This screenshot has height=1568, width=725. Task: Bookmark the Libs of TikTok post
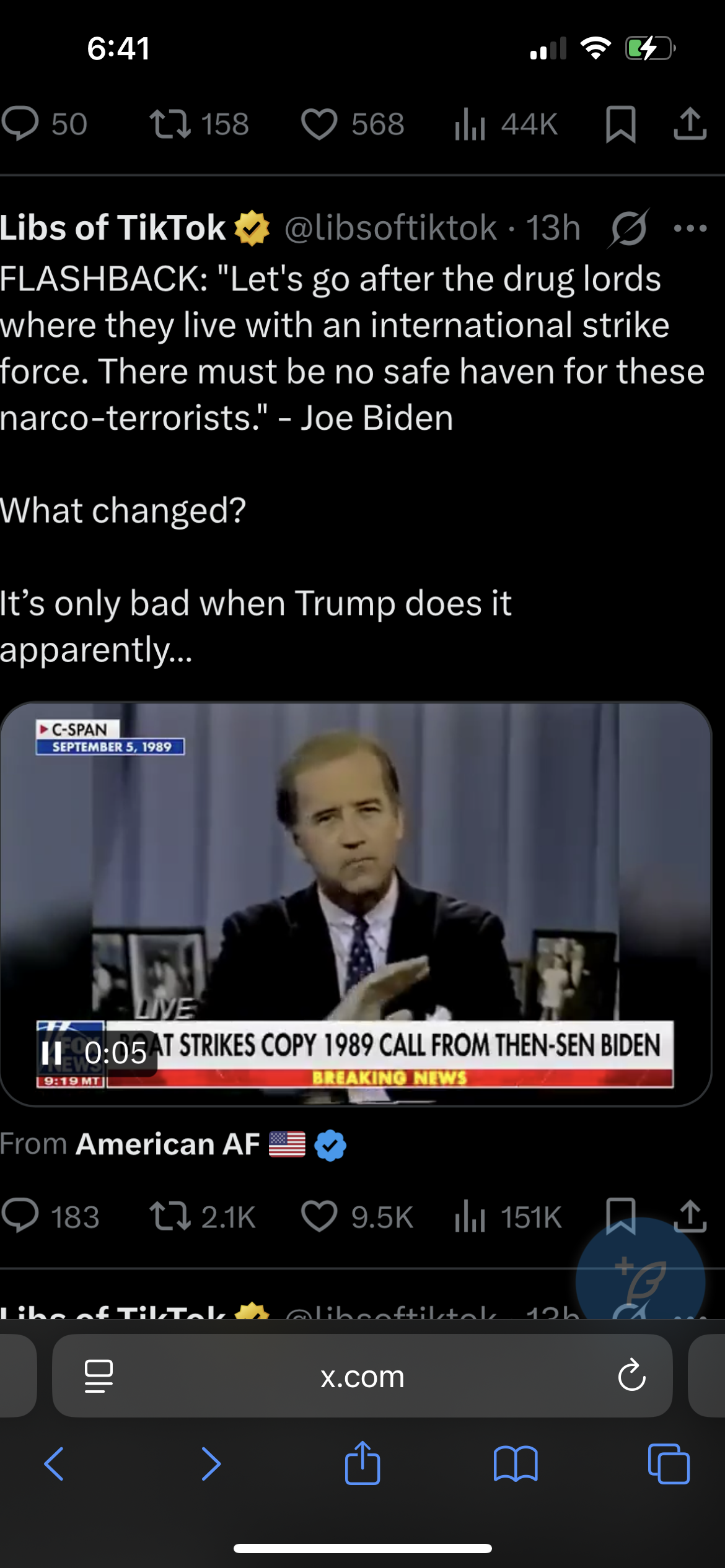tap(620, 1215)
